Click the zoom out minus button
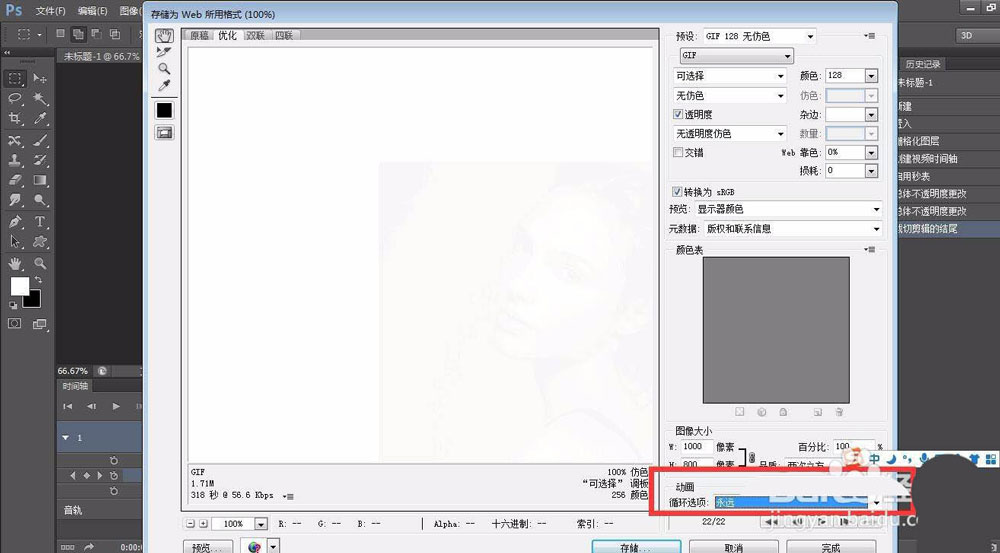Viewport: 1000px width, 553px height. [190, 524]
